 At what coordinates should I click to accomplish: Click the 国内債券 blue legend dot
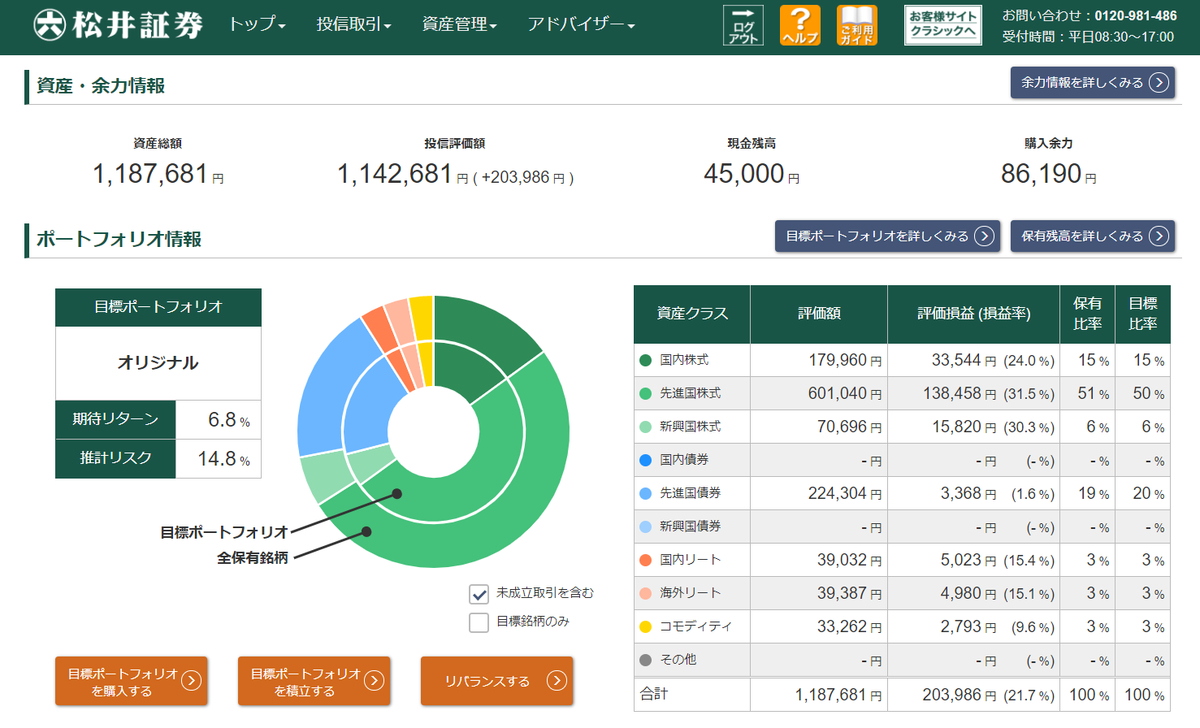[645, 460]
